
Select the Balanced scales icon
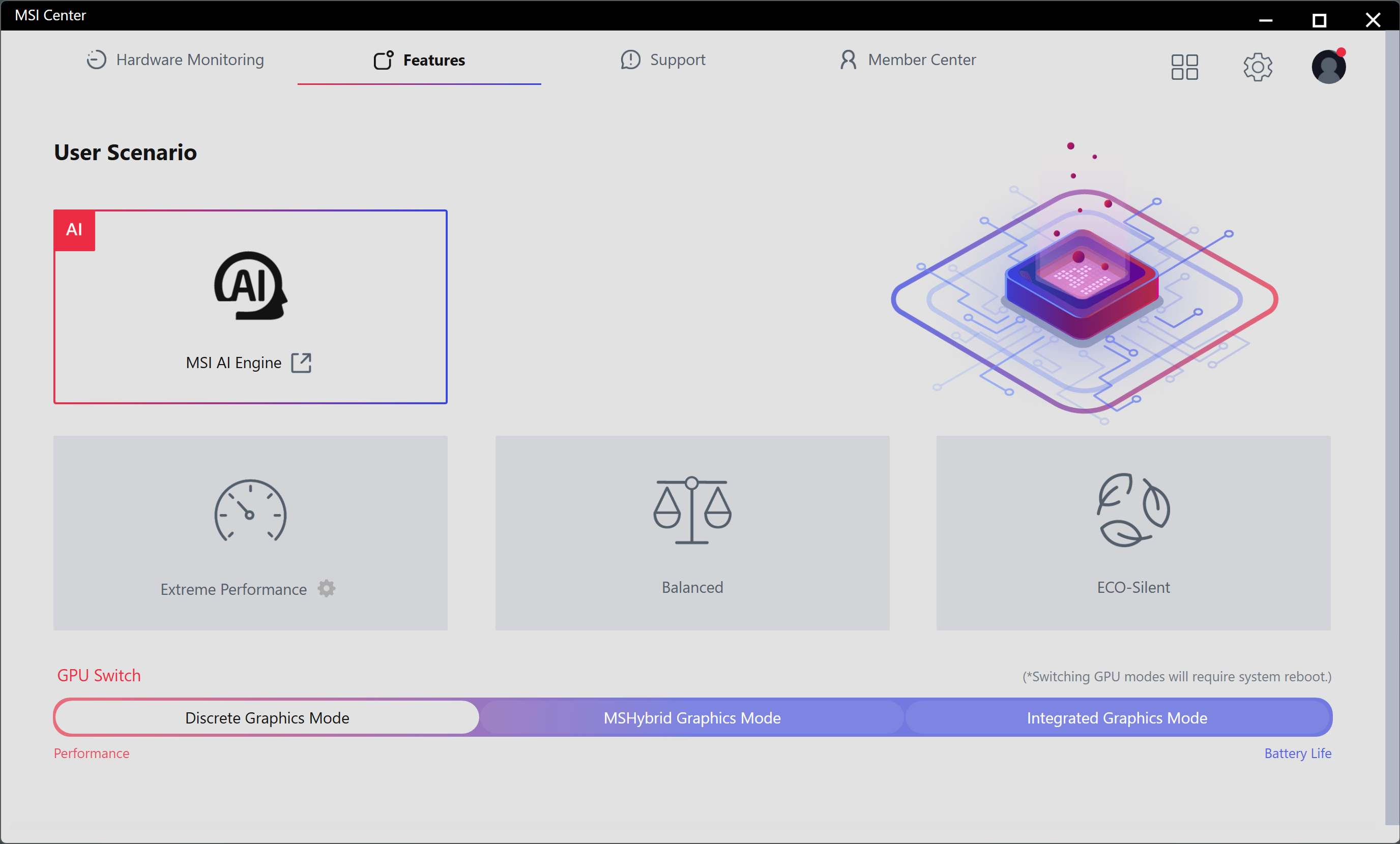click(x=691, y=509)
